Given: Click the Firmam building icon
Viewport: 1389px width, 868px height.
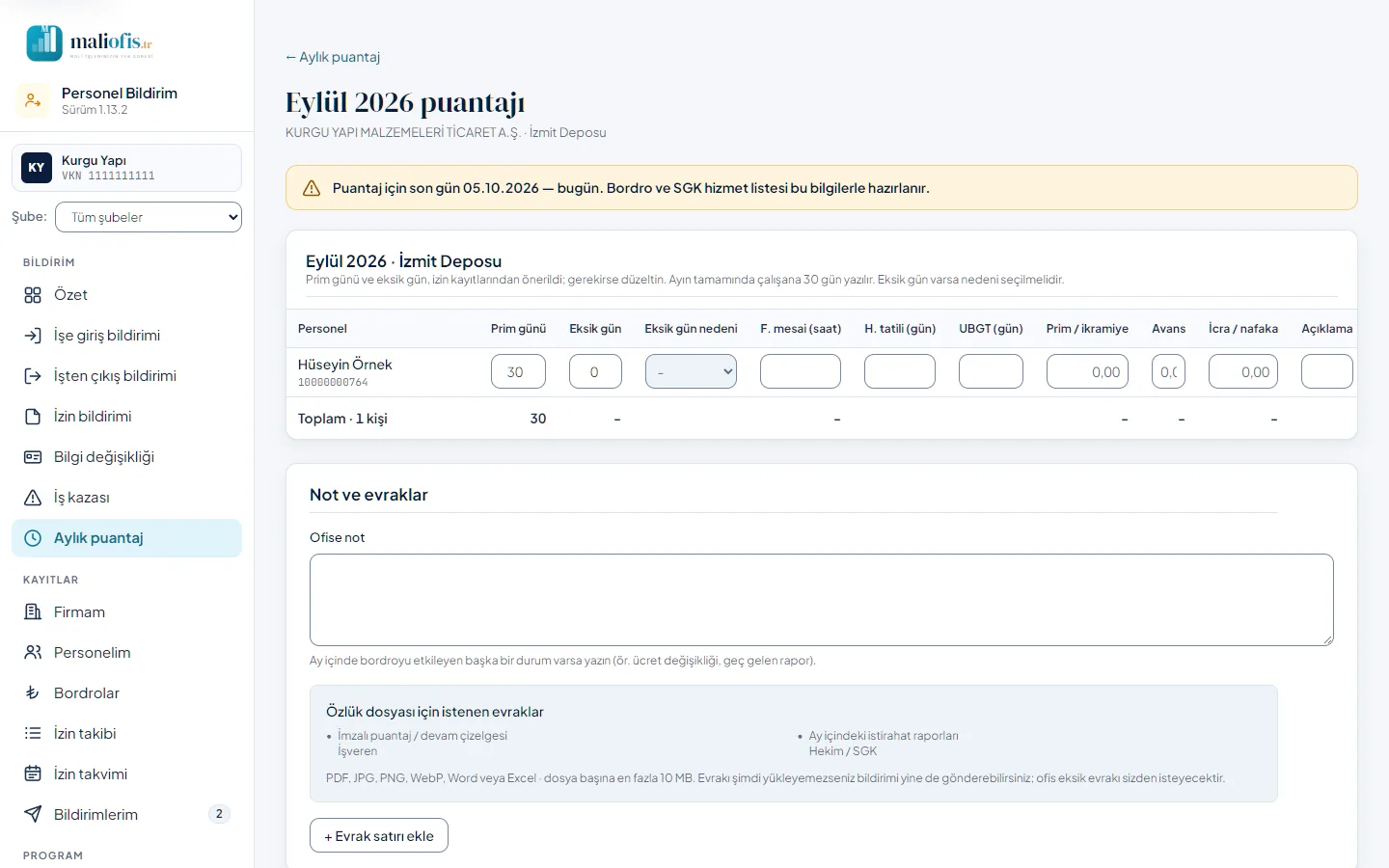Looking at the screenshot, I should point(33,612).
